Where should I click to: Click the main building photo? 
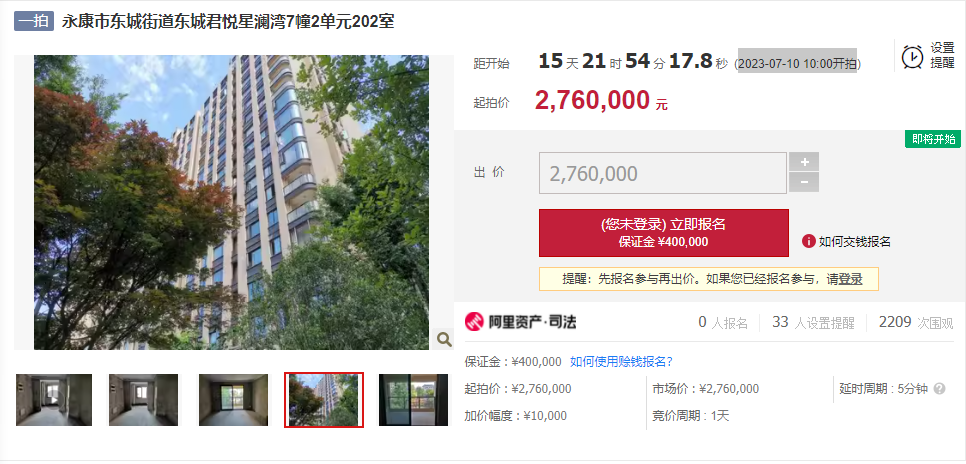[x=231, y=202]
